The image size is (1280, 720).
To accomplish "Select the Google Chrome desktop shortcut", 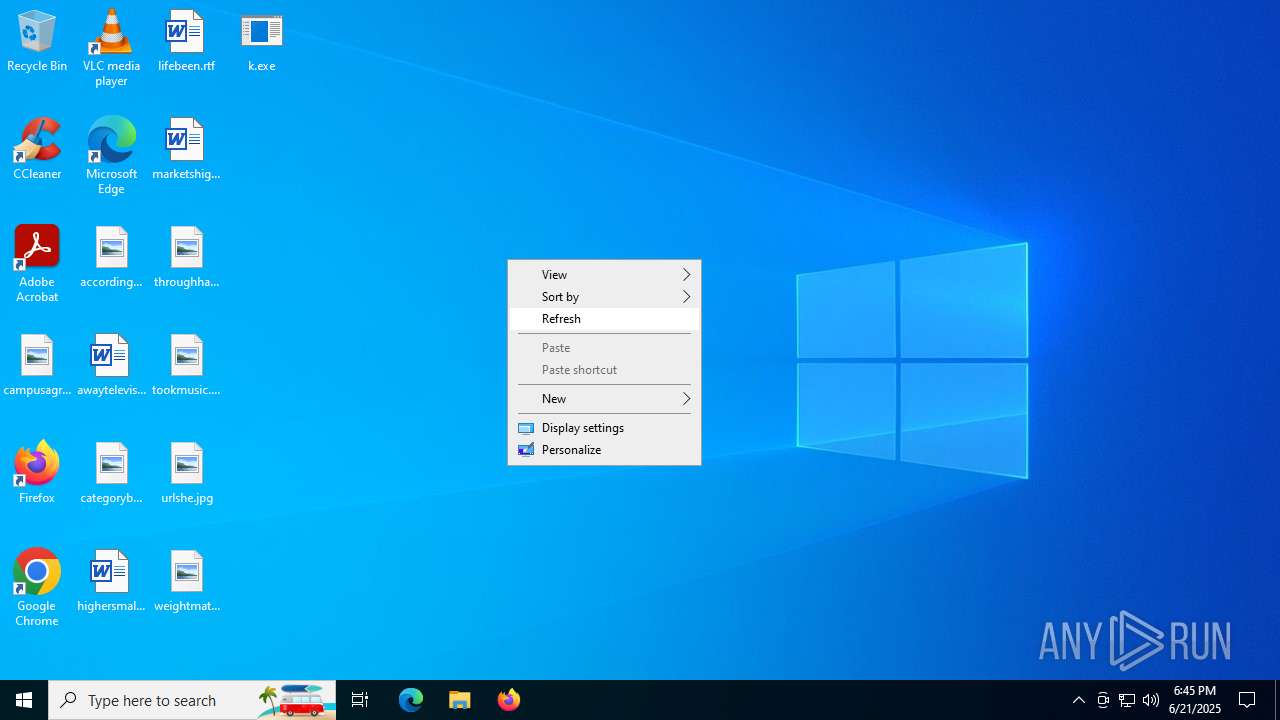I will tap(37, 588).
